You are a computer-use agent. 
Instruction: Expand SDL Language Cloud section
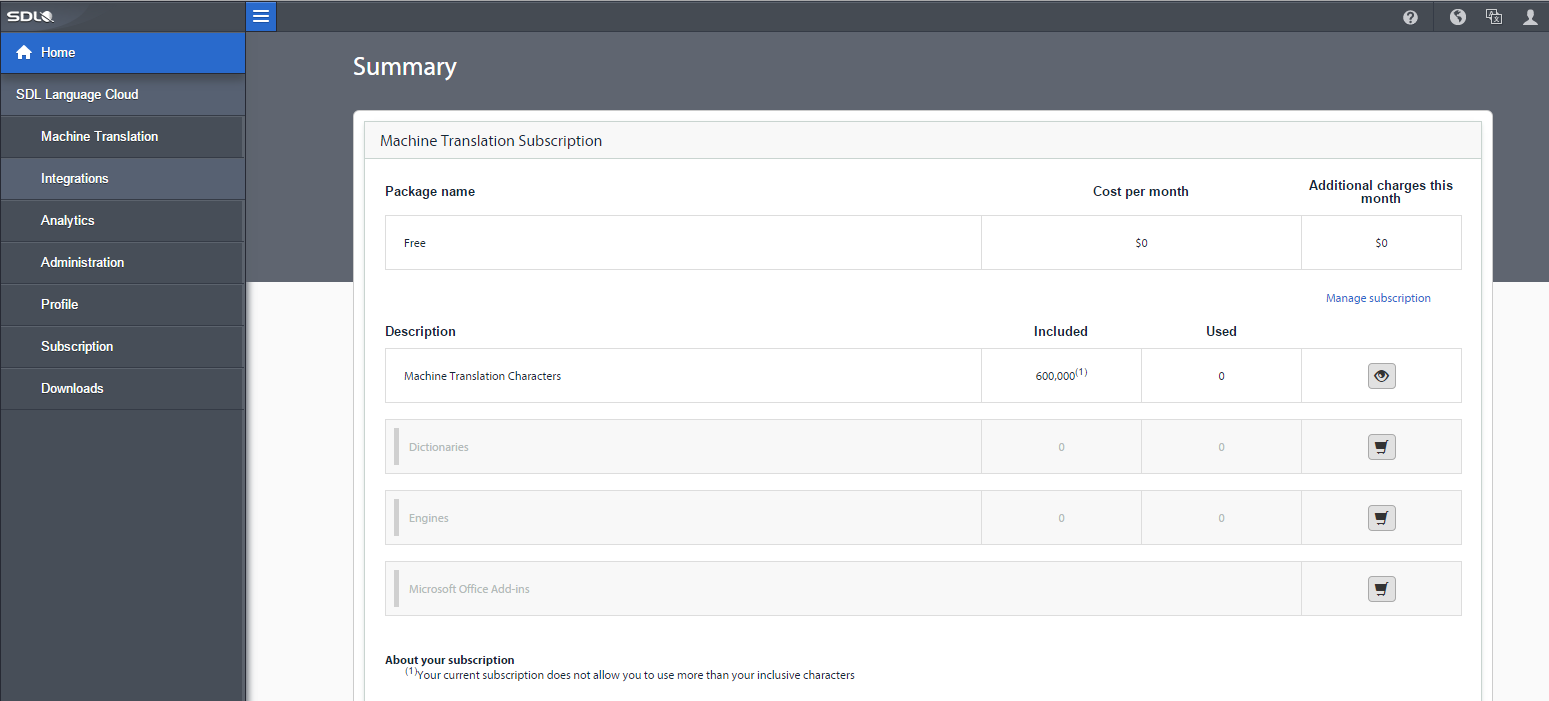click(x=77, y=95)
